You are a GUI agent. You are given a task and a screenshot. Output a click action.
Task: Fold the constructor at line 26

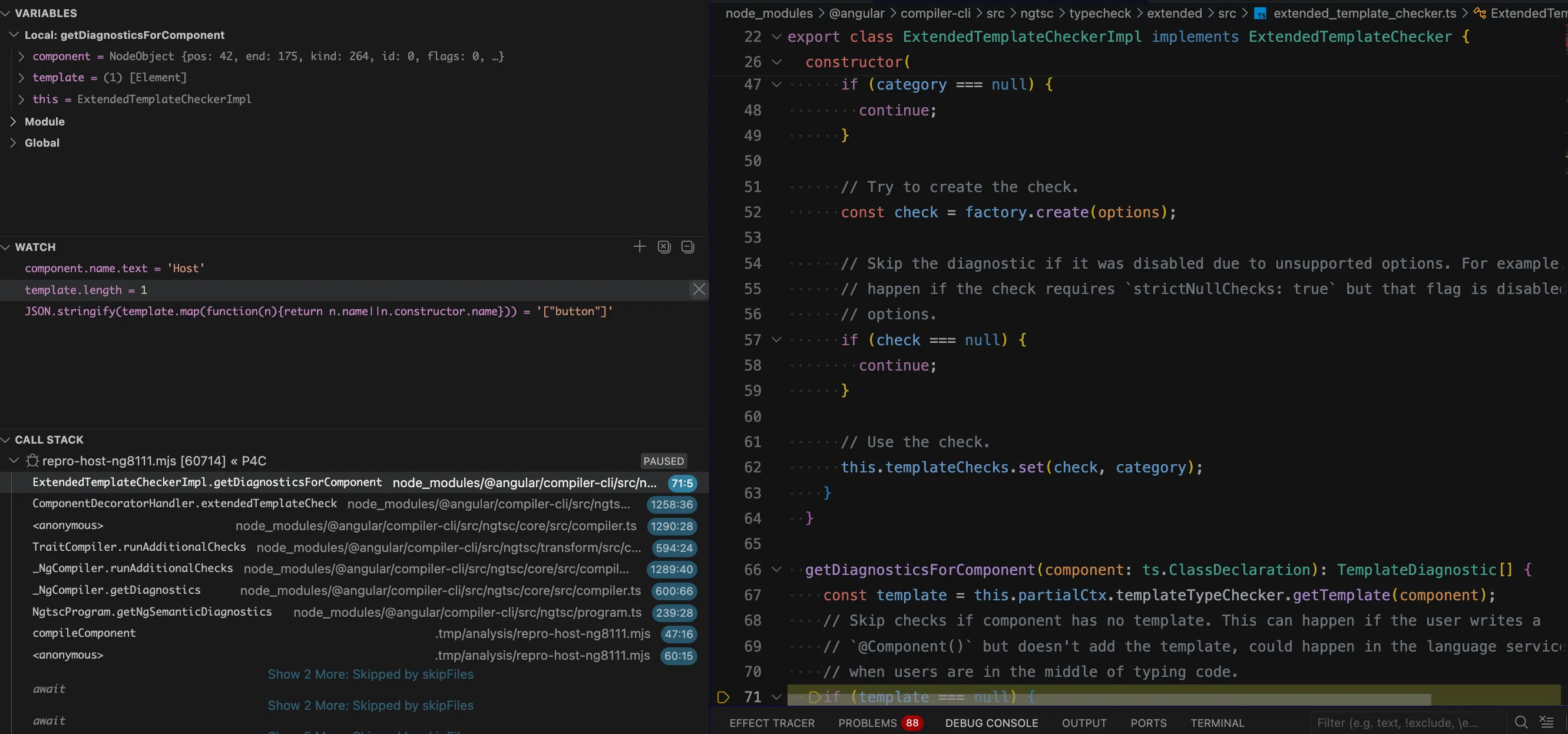click(x=777, y=62)
